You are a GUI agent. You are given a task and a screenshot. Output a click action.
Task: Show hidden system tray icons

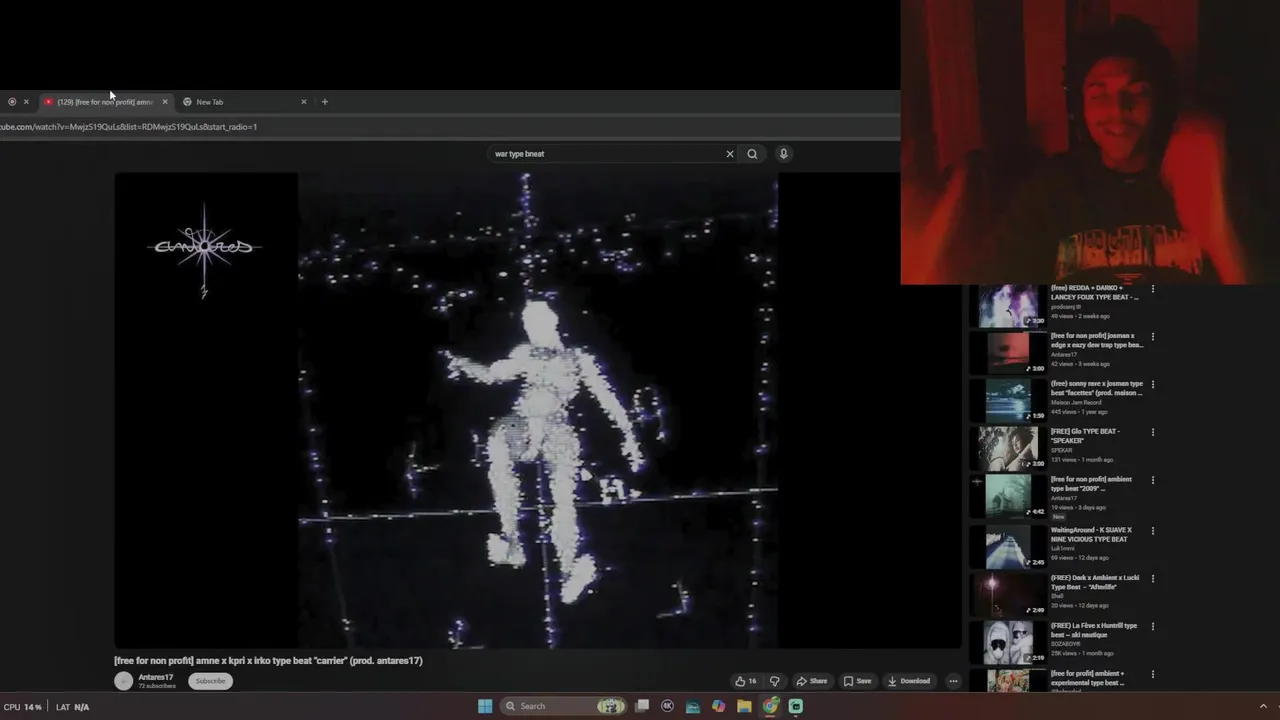click(1264, 706)
